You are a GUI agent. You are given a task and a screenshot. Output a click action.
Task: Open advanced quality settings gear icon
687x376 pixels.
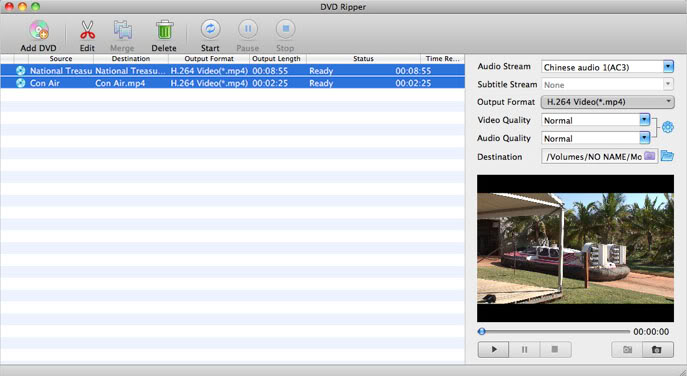click(668, 127)
